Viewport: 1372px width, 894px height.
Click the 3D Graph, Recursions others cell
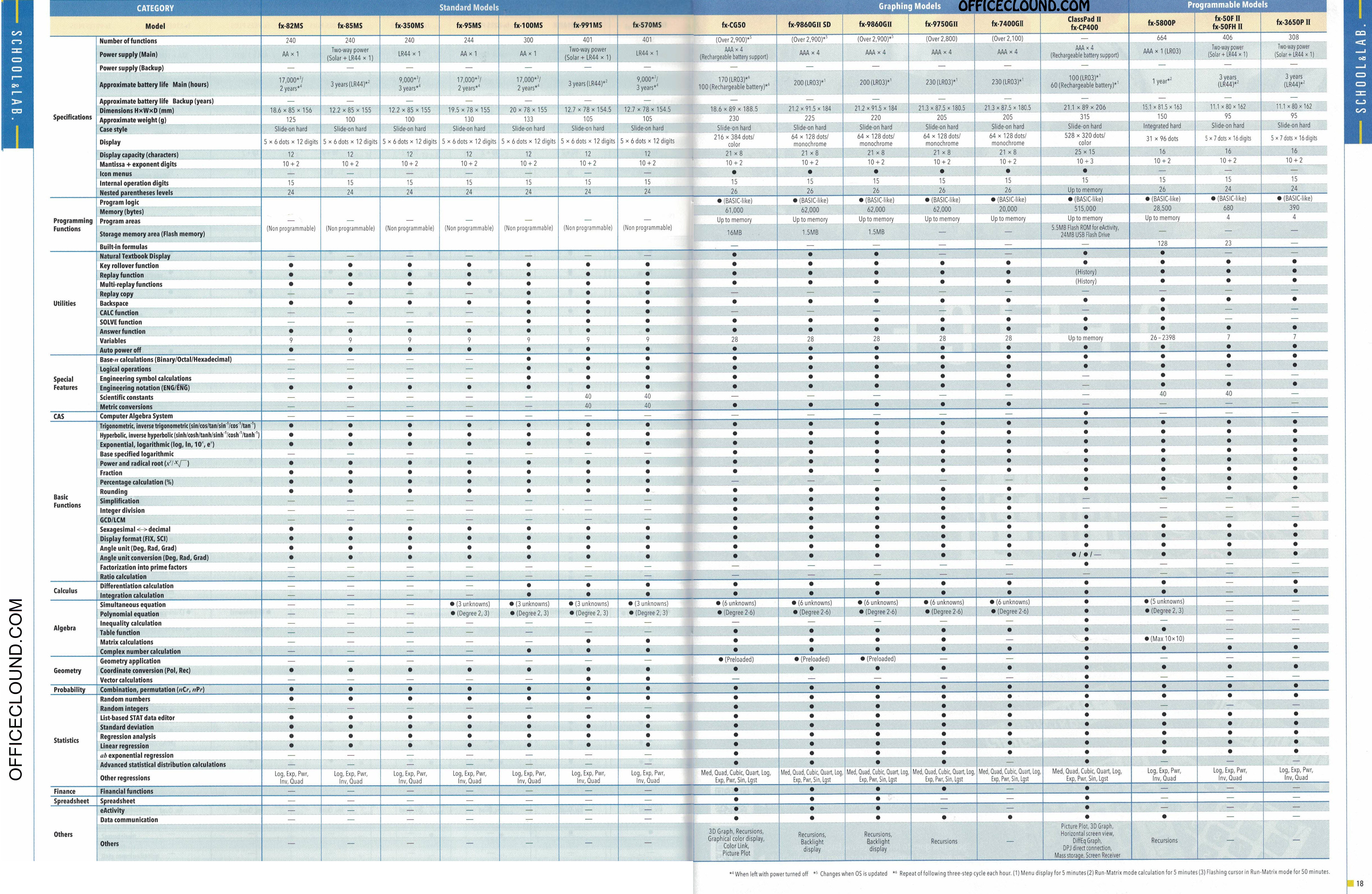(736, 842)
